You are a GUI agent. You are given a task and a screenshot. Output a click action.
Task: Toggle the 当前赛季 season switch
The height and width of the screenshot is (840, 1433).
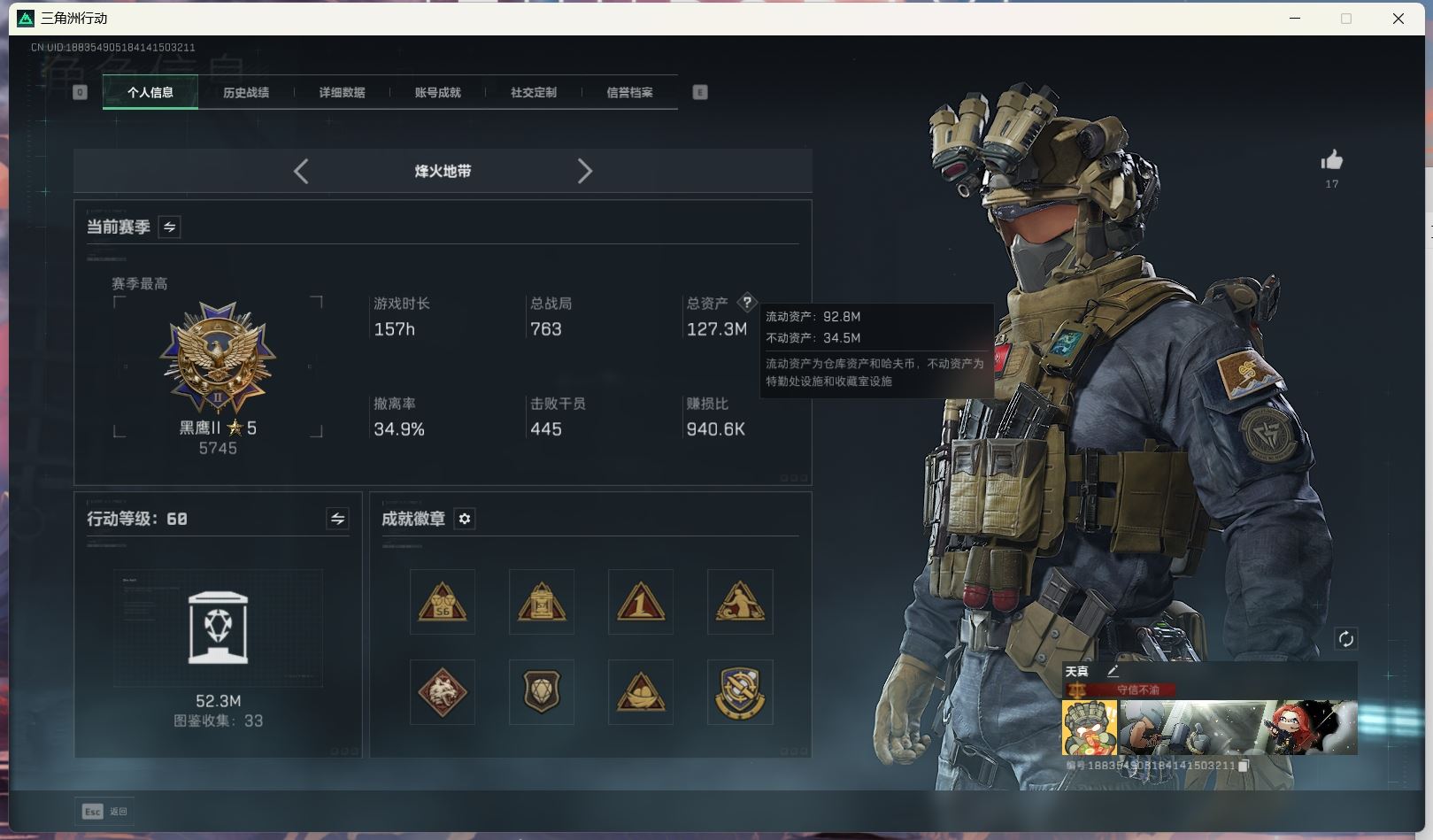tap(169, 227)
